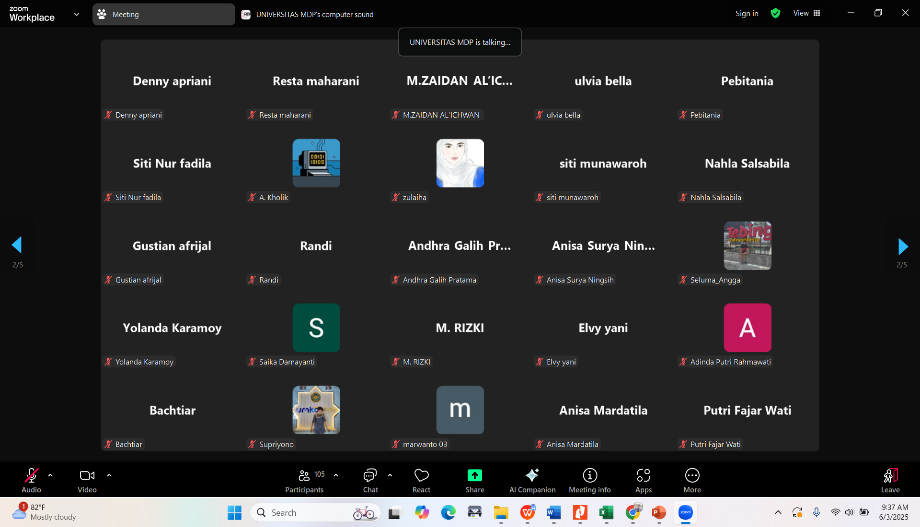Select Denny apriani participant tile
The width and height of the screenshot is (920, 527).
(x=172, y=81)
